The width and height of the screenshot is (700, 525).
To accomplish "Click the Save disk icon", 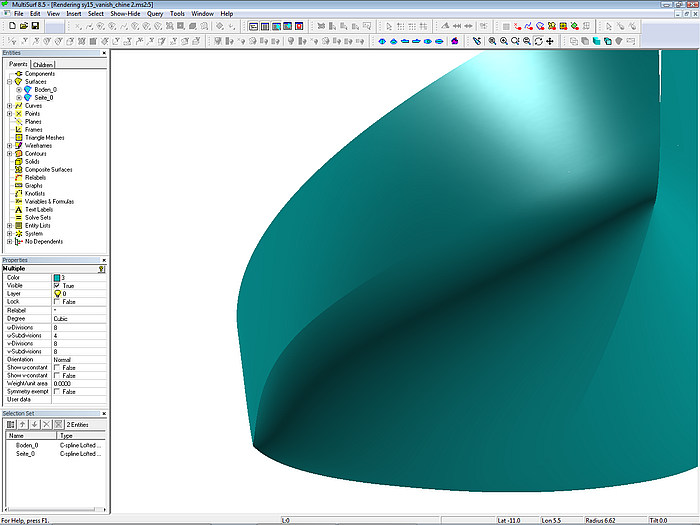I will (x=35, y=26).
